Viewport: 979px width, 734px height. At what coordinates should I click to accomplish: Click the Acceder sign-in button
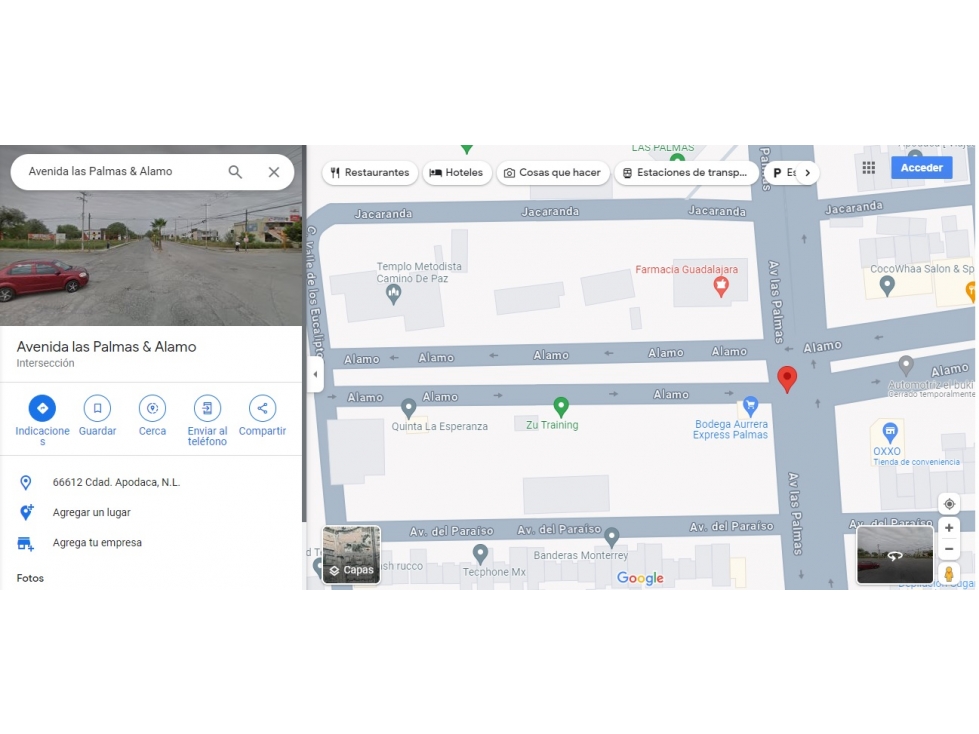922,168
